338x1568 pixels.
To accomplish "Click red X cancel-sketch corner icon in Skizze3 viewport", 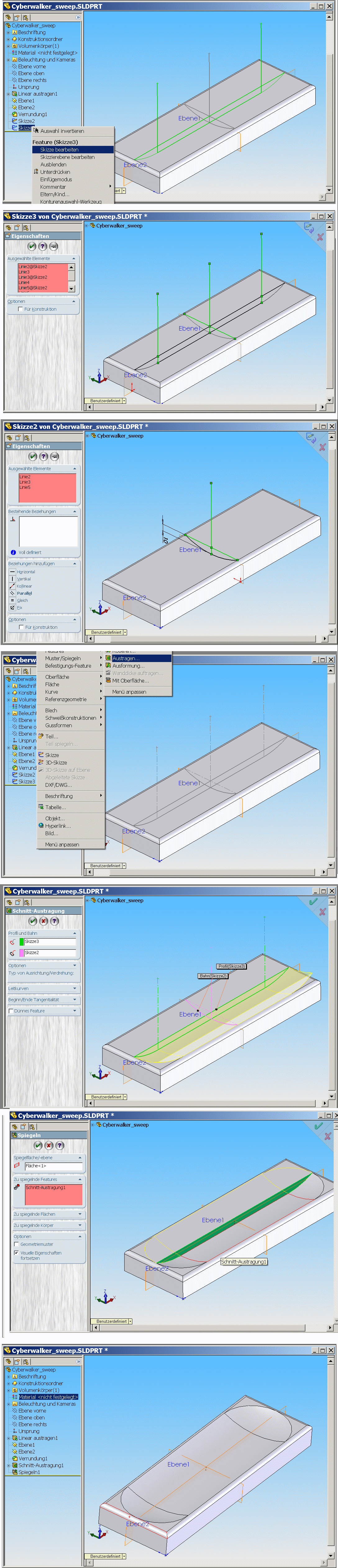I will (320, 237).
